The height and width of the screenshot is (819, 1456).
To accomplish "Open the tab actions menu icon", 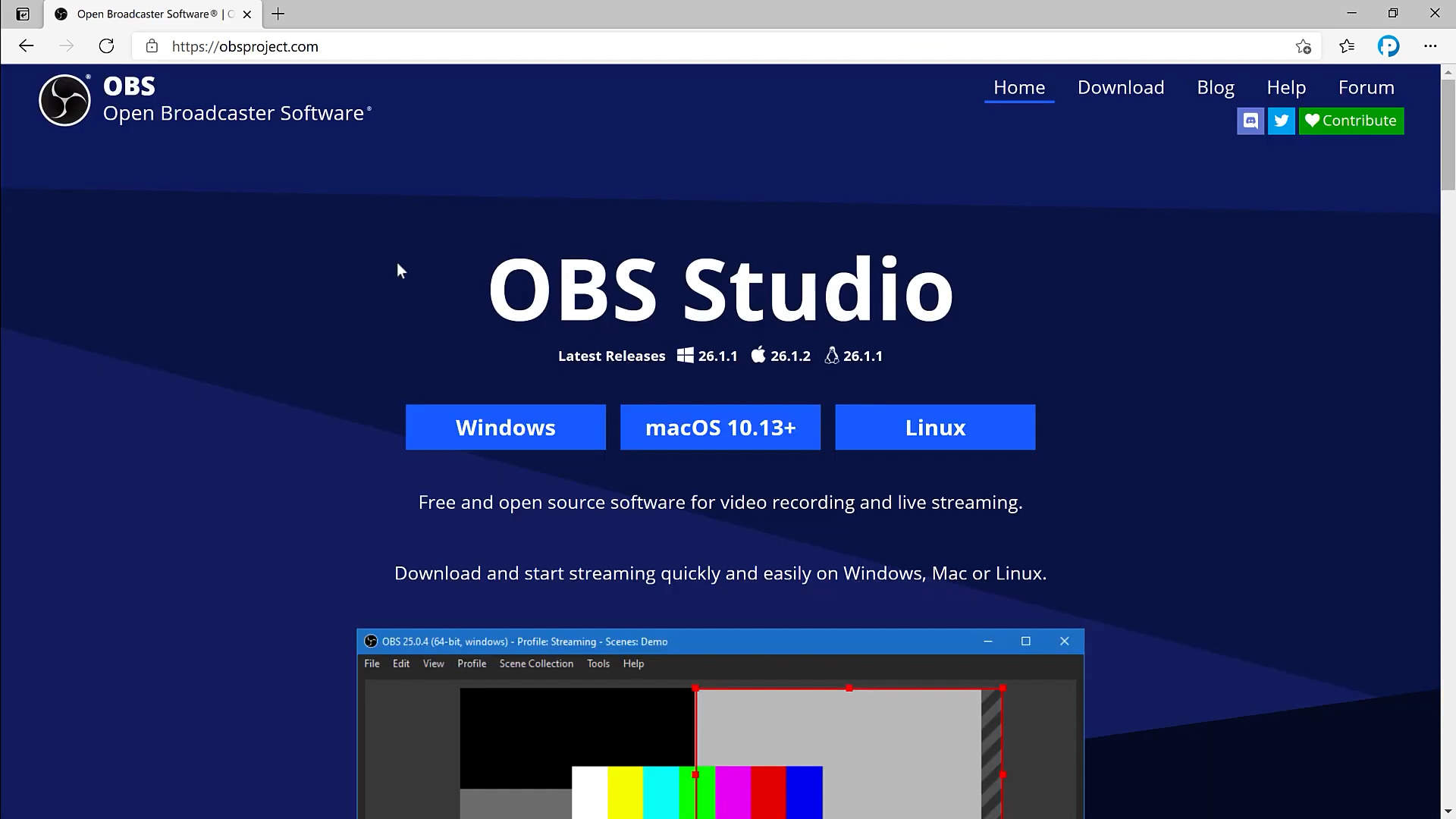I will pos(23,14).
